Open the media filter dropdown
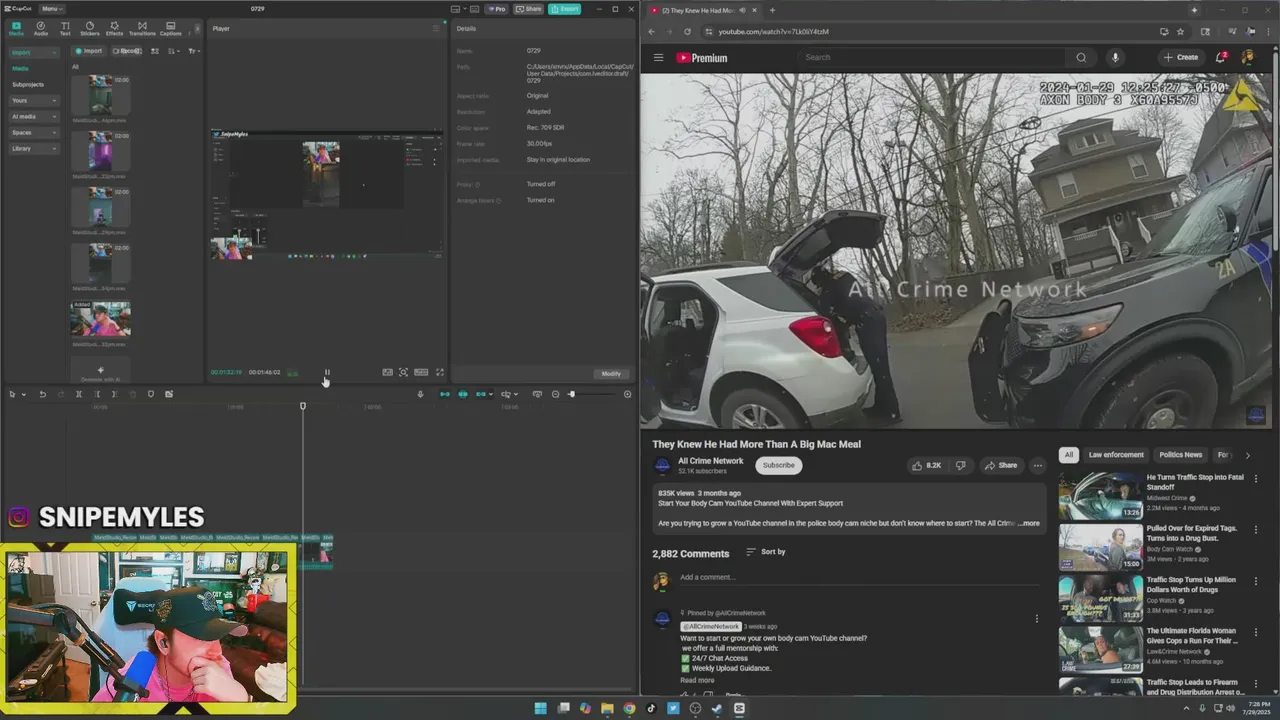The height and width of the screenshot is (720, 1280). click(193, 51)
